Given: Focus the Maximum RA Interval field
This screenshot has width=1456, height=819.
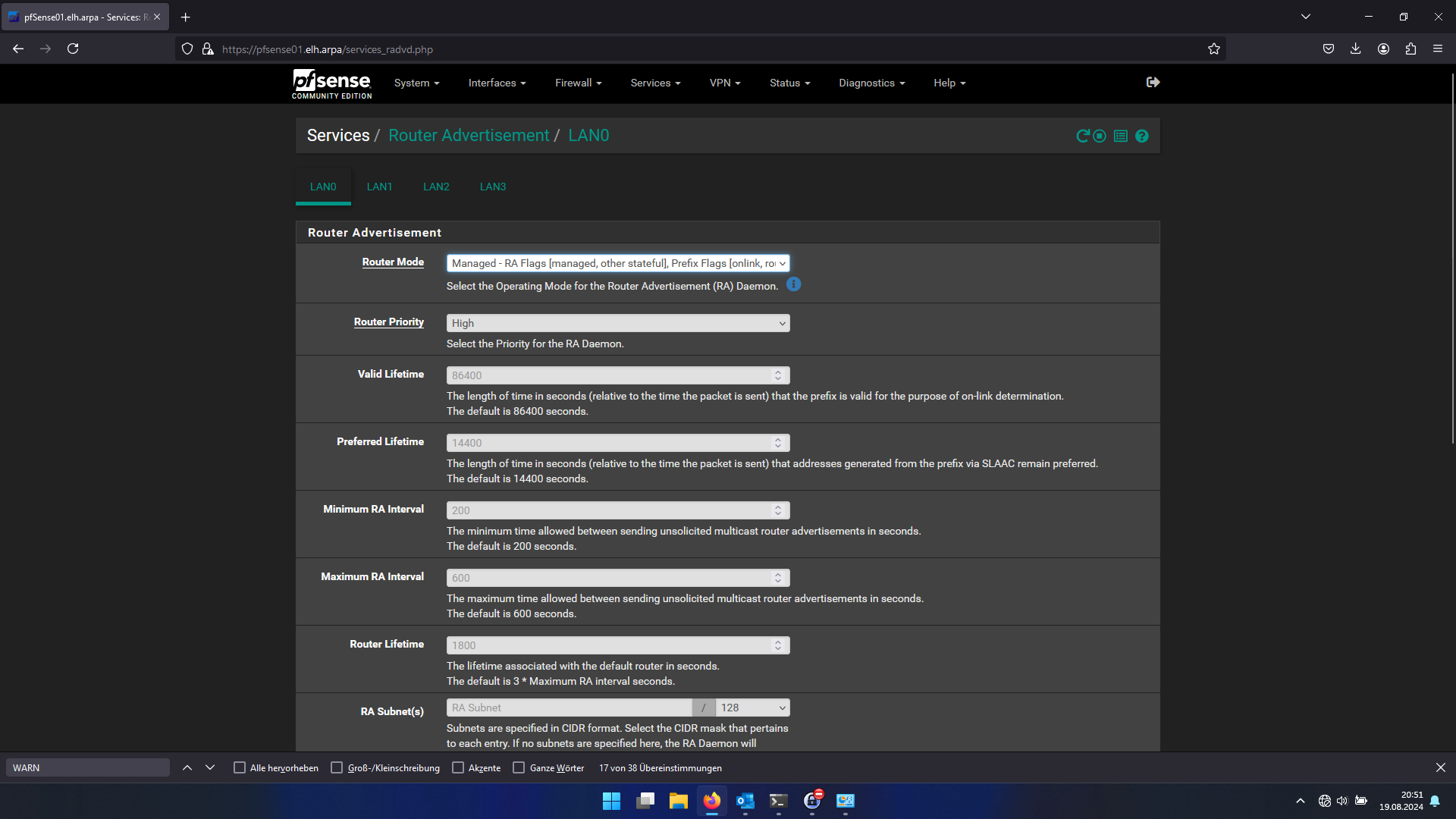Looking at the screenshot, I should click(618, 578).
